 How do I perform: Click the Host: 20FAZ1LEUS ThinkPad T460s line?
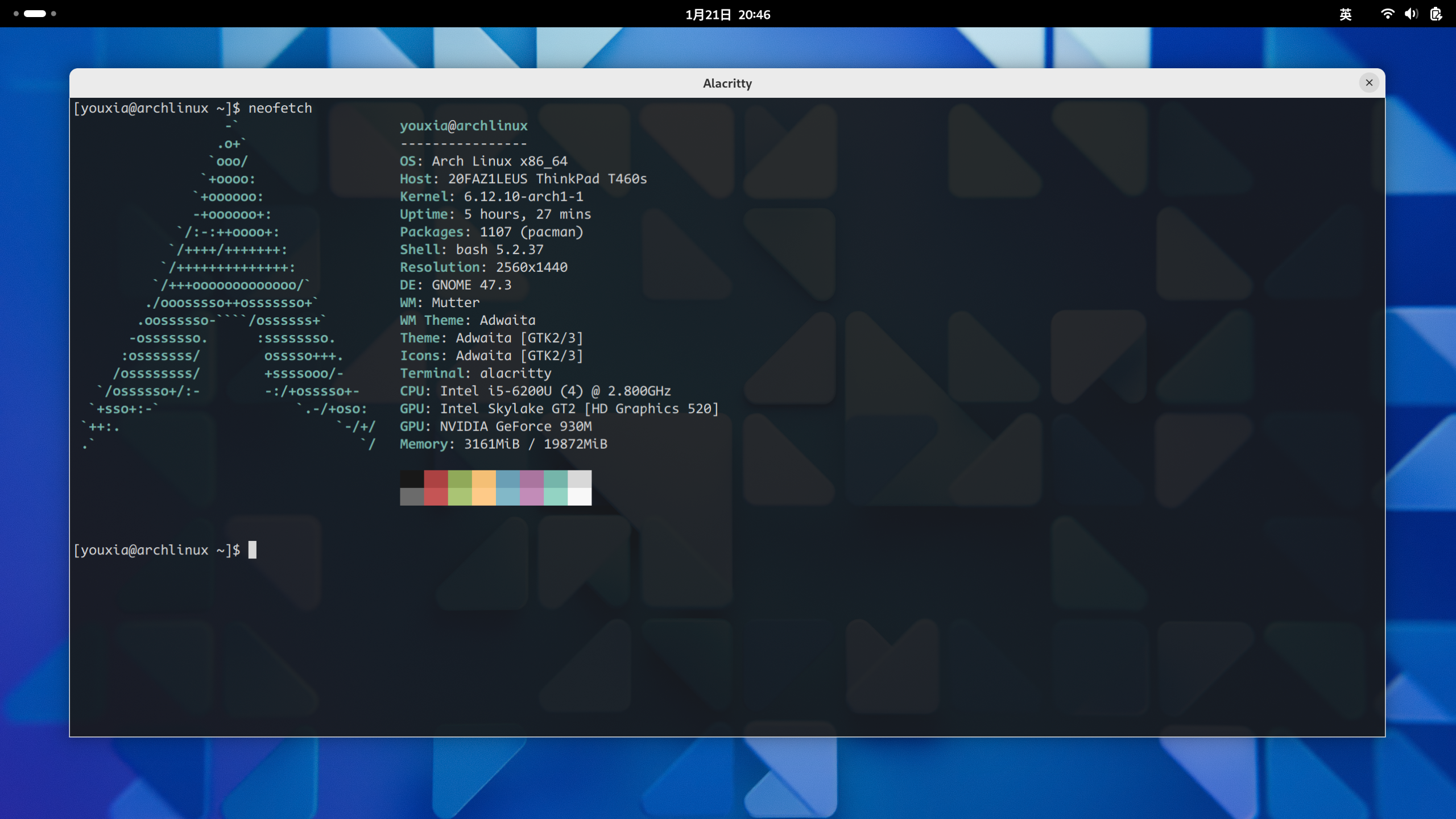[523, 179]
